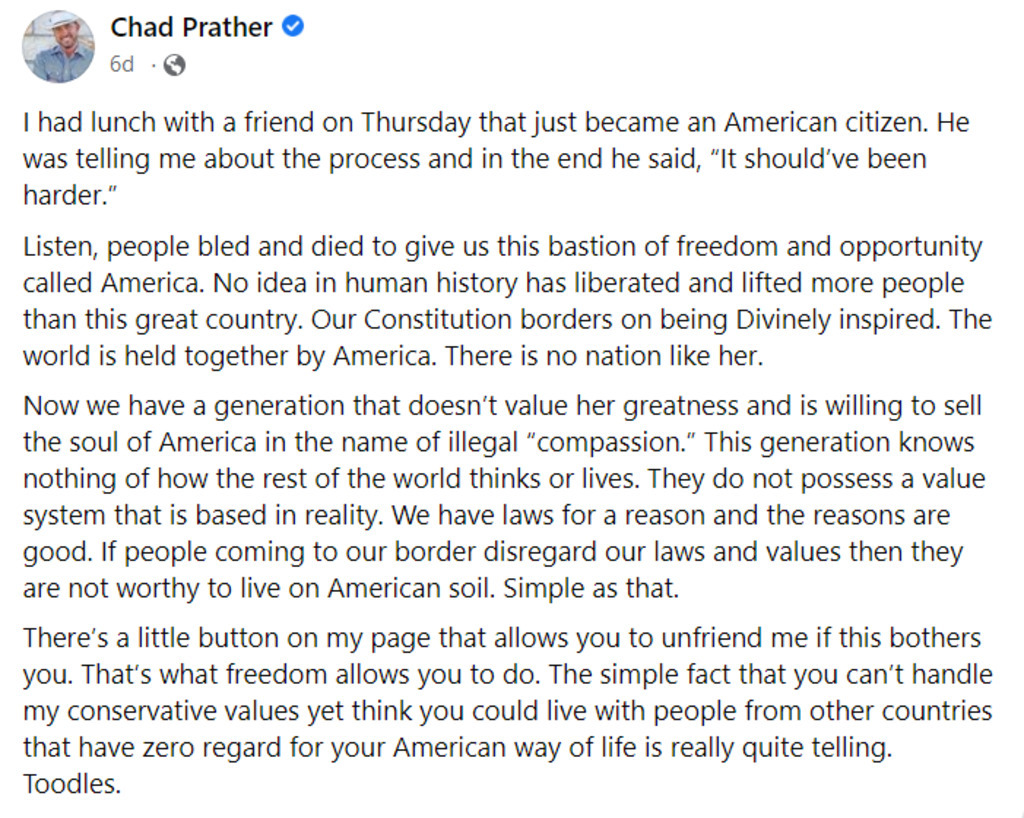Click the paragraph beginning "There's a little button"
Viewport: 1024px width, 818px height.
[x=507, y=710]
